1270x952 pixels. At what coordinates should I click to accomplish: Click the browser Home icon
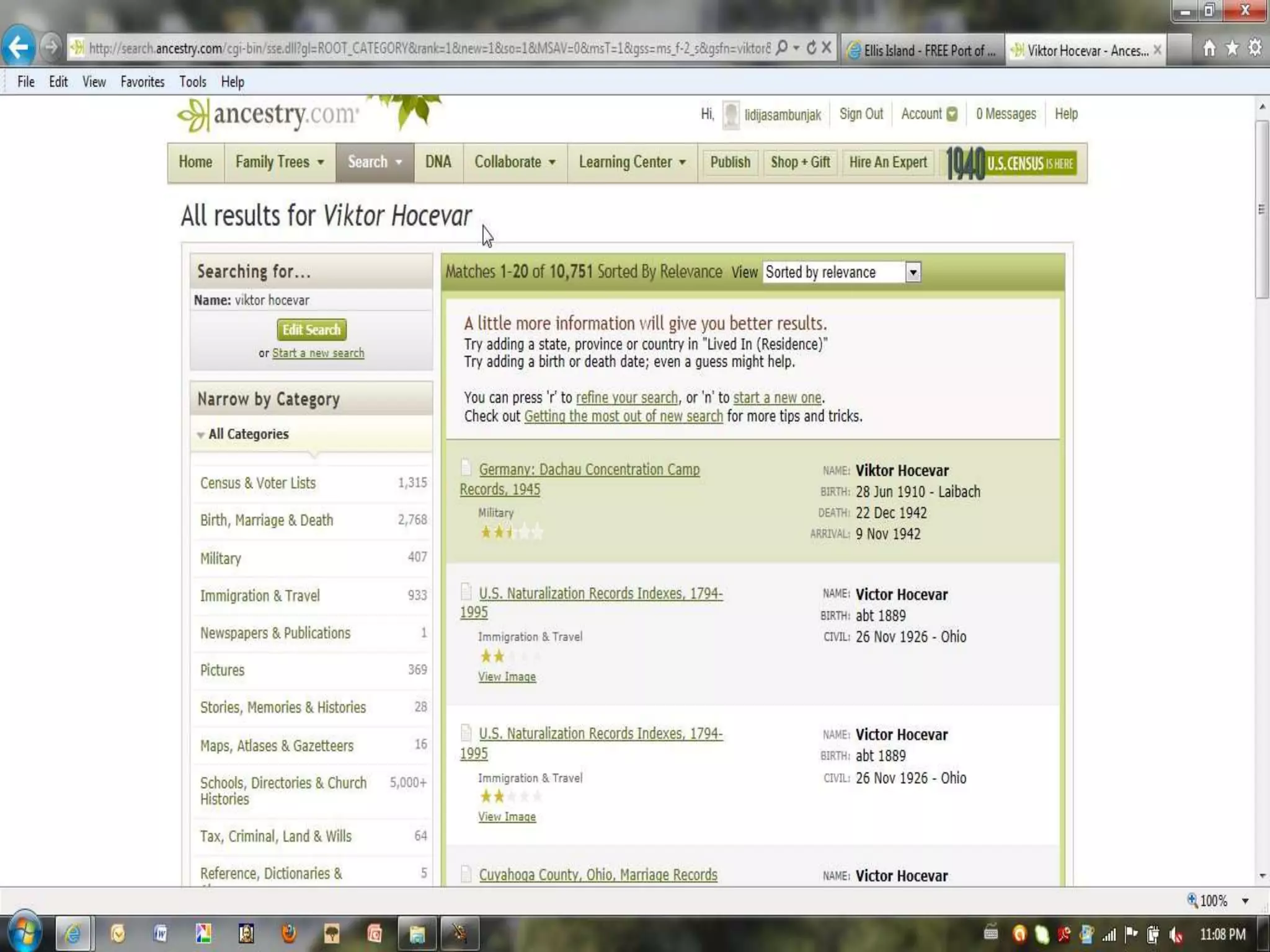pyautogui.click(x=1209, y=48)
